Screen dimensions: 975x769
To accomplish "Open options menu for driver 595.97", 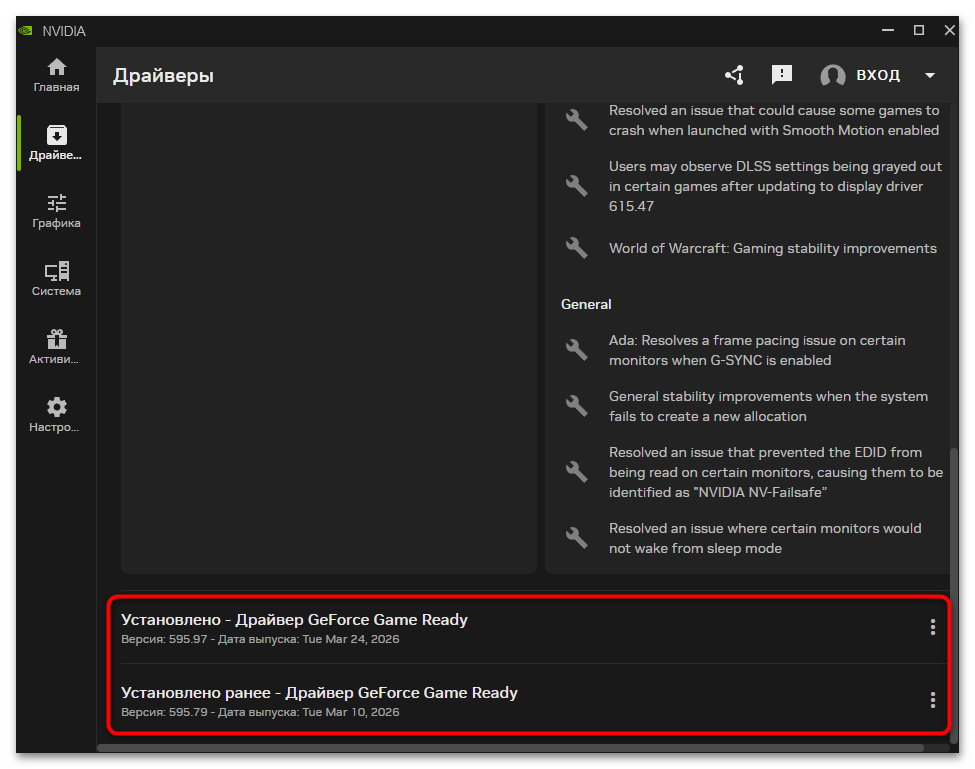I will point(932,627).
